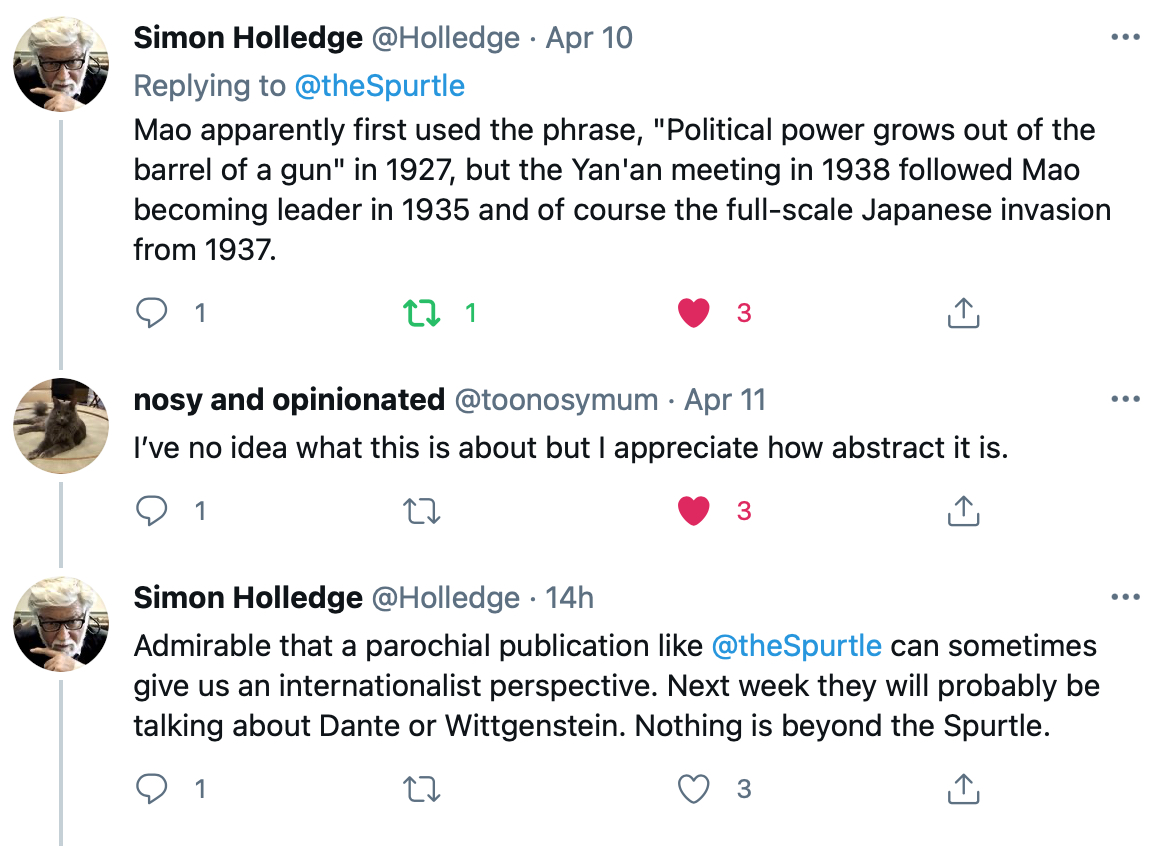Share the 14h Simon Holledge tweet
Viewport: 1176px width, 852px height.
(x=964, y=789)
